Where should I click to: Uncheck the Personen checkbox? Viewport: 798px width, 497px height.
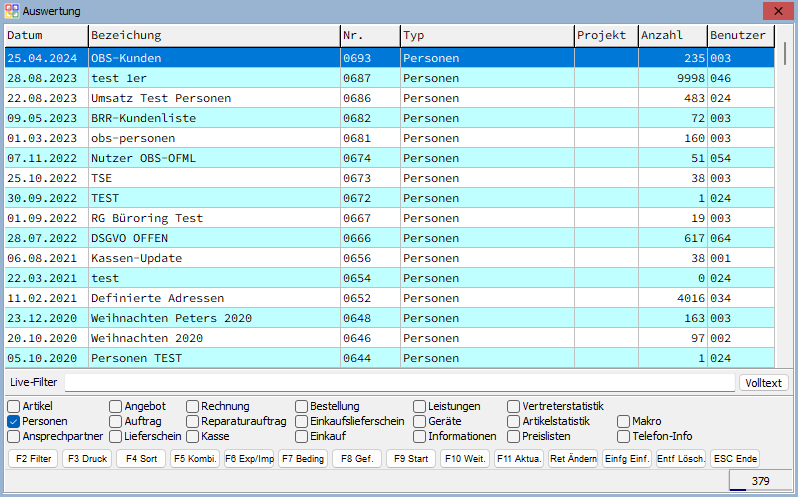coord(14,422)
